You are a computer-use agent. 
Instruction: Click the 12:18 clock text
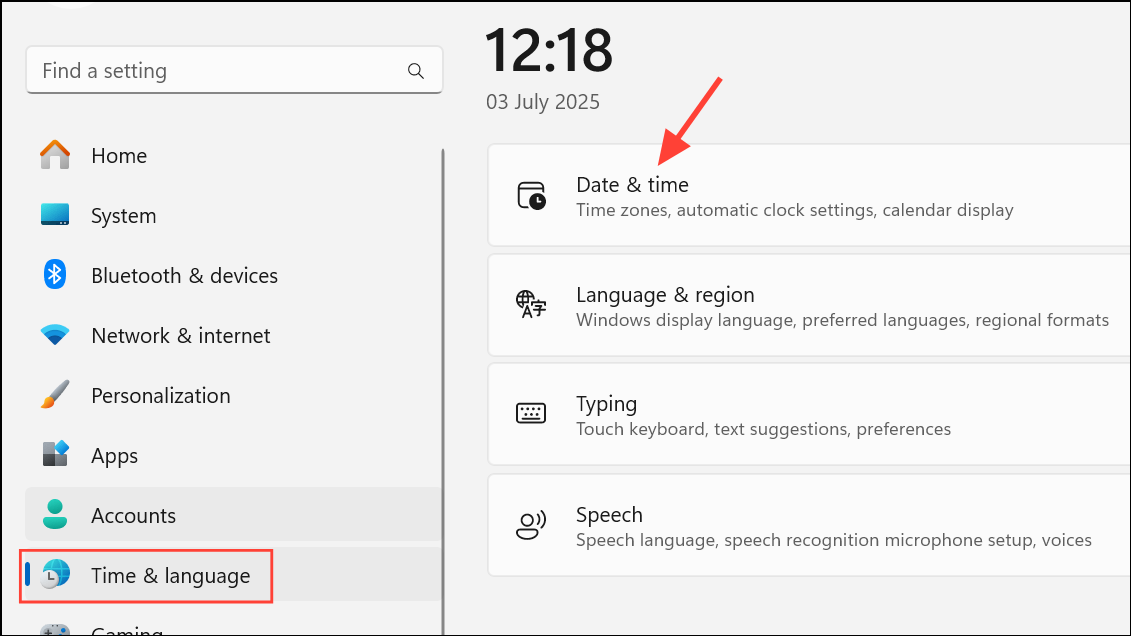[x=548, y=50]
